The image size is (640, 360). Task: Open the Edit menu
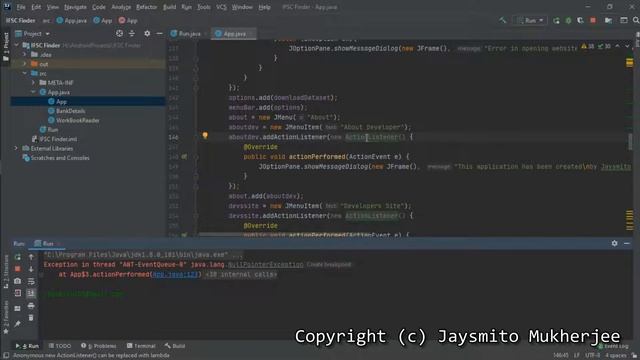tap(36, 7)
